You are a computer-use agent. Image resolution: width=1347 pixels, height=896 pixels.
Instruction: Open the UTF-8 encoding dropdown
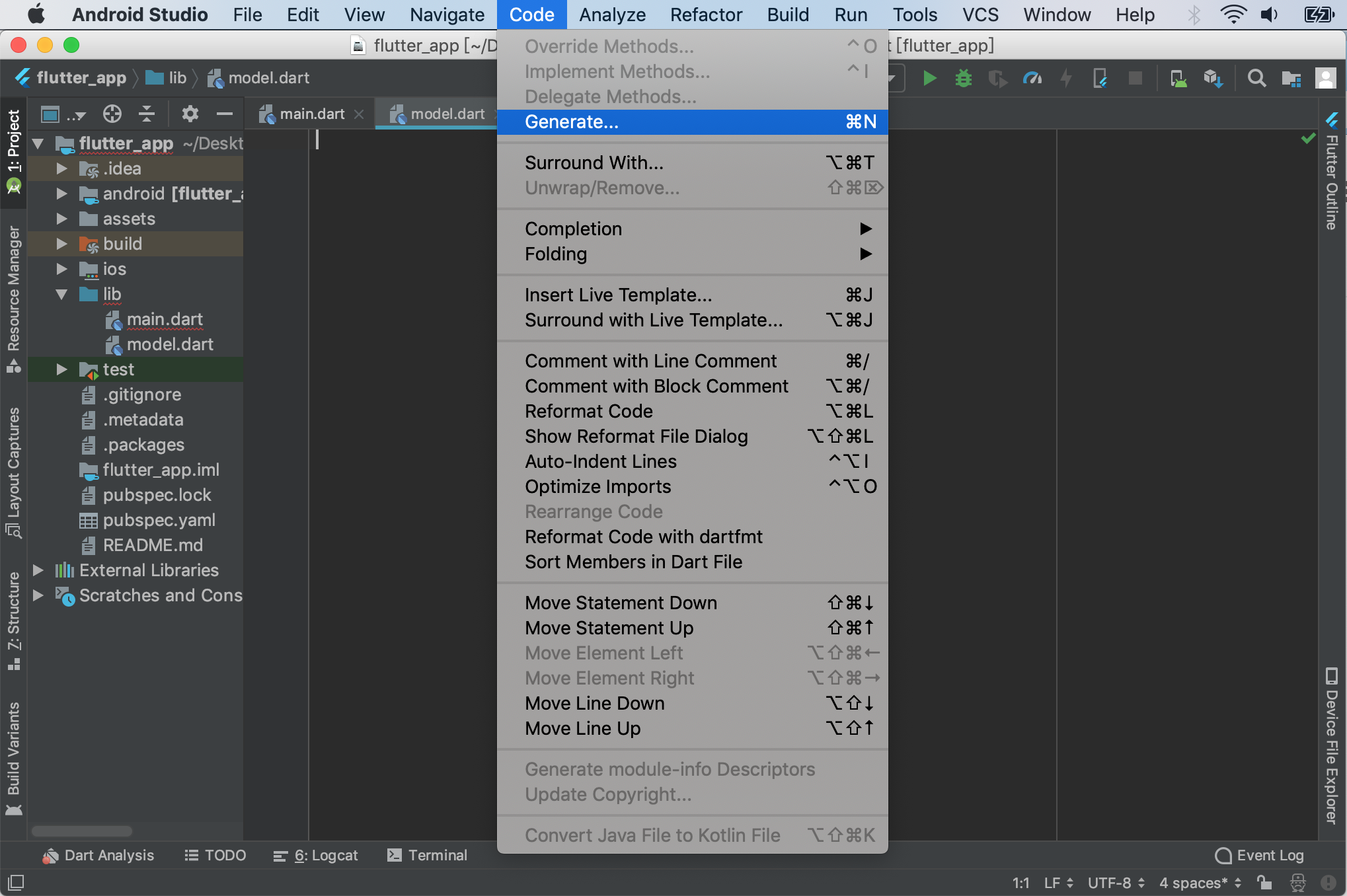1116,883
